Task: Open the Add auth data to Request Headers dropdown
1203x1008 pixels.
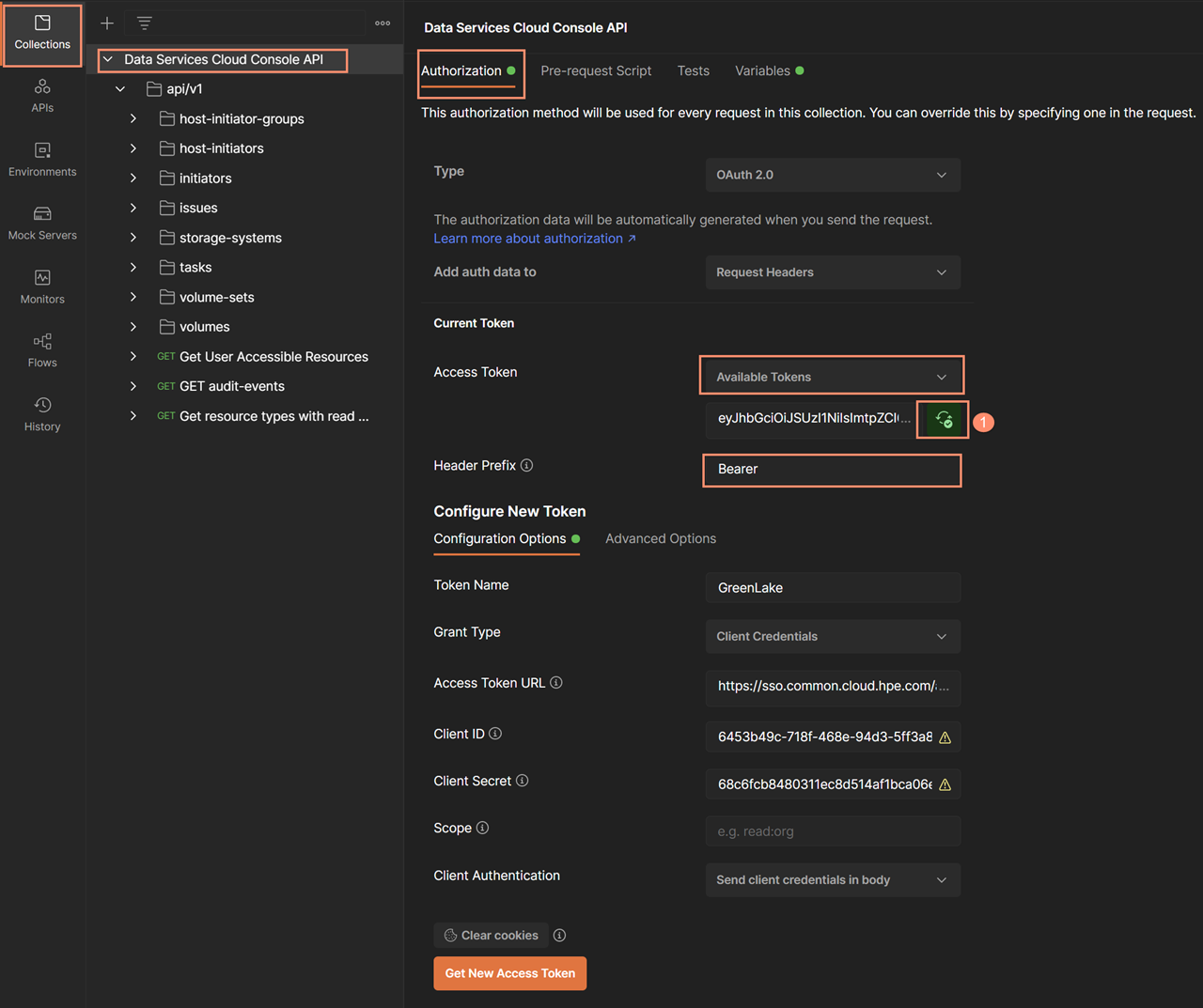Action: click(x=833, y=272)
